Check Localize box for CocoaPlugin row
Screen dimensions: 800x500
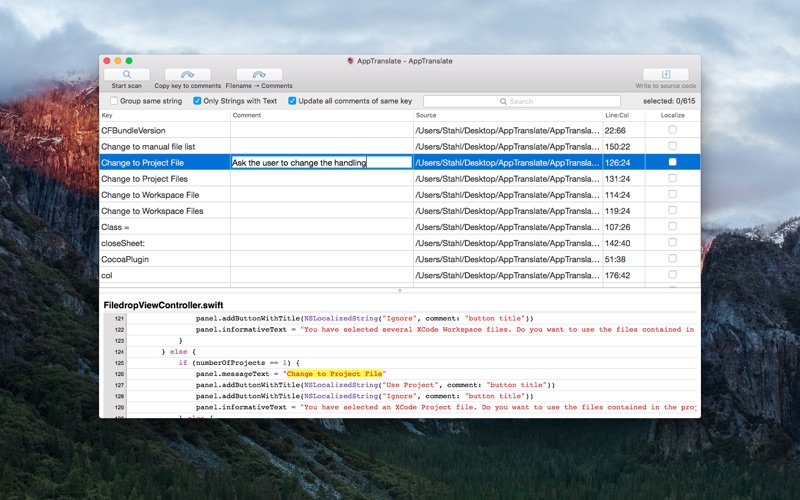tap(672, 258)
